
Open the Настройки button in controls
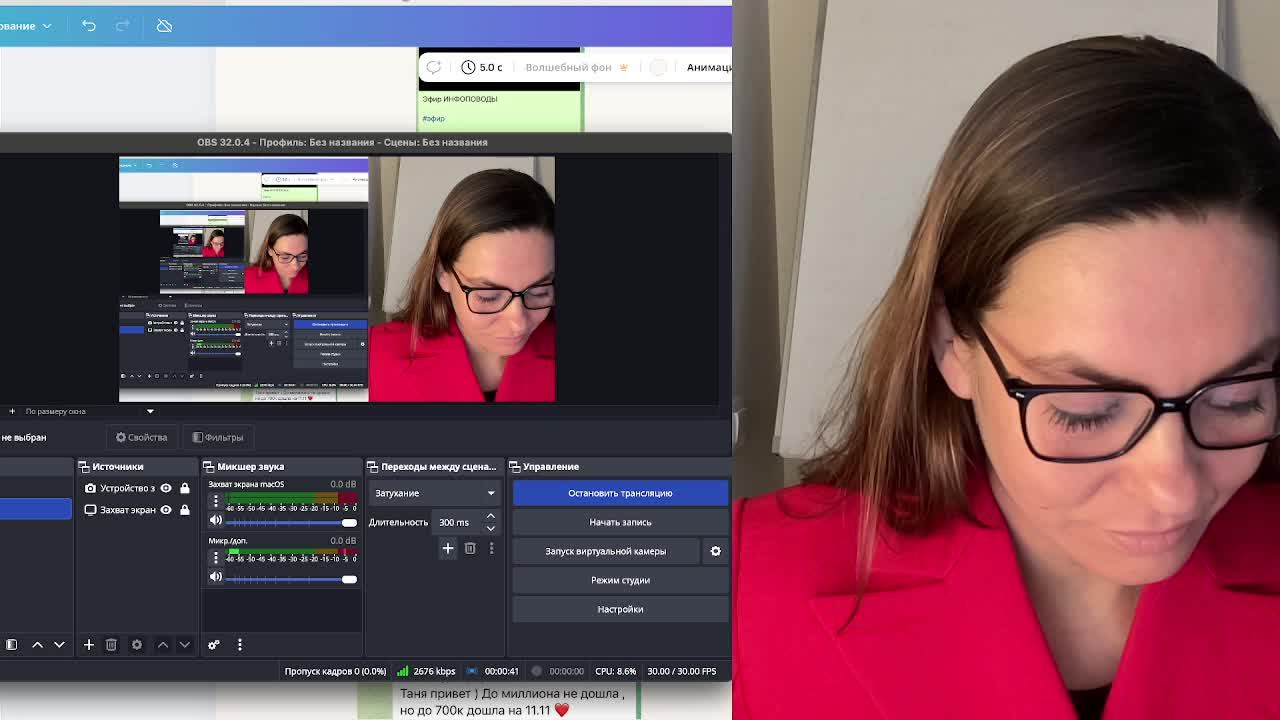(620, 609)
